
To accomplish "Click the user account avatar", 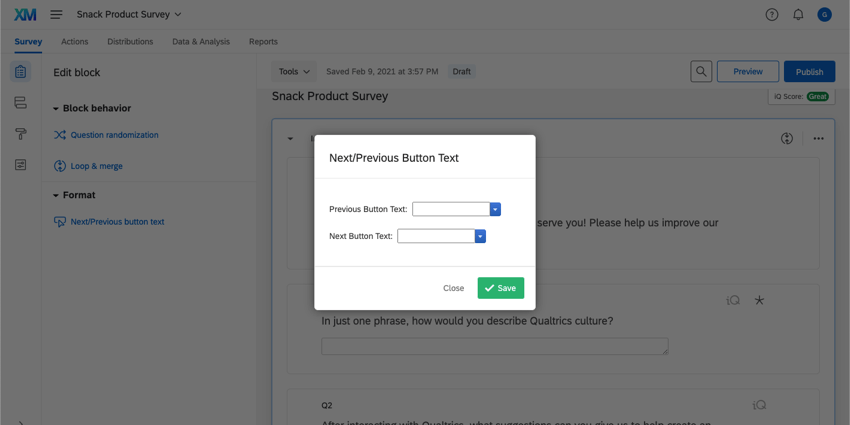I will (x=824, y=14).
